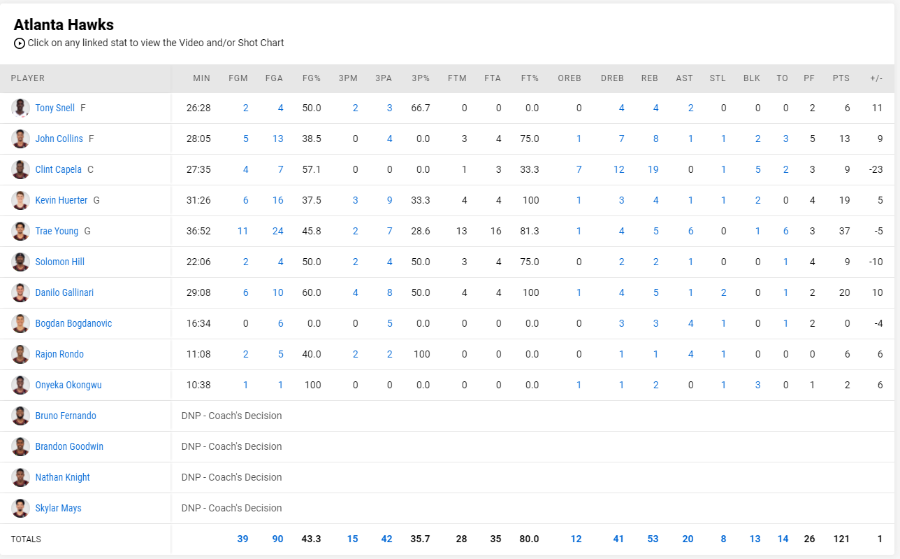Open Clint Capela player link

[x=58, y=170]
